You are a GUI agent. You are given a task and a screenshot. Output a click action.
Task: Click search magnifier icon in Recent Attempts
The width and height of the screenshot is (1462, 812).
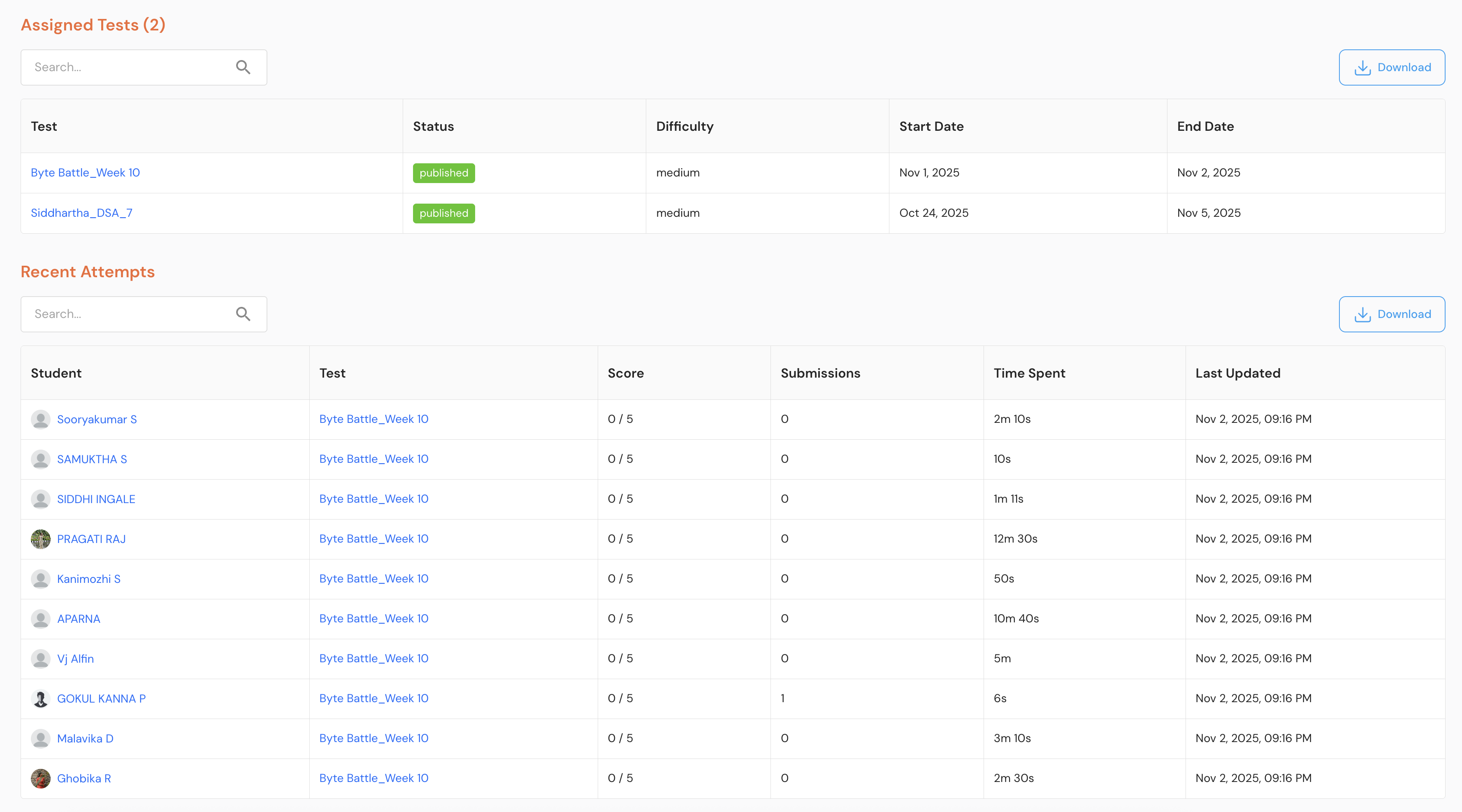coord(243,314)
